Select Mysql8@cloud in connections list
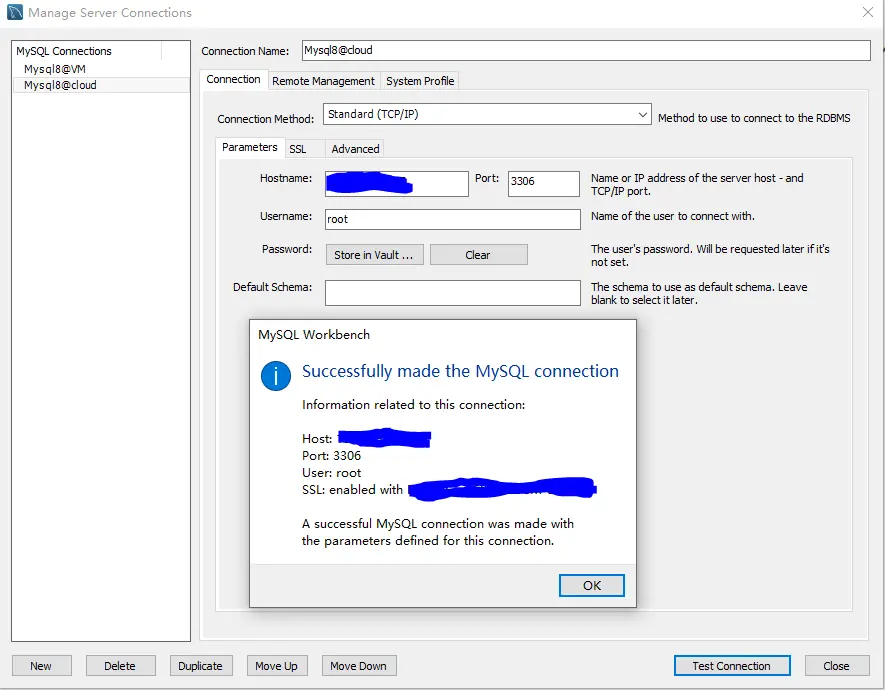This screenshot has width=885, height=690. coord(102,85)
